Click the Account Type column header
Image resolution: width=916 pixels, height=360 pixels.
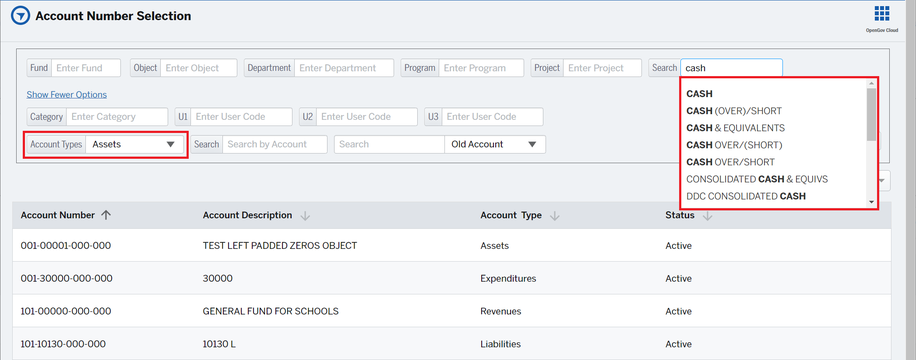(511, 215)
